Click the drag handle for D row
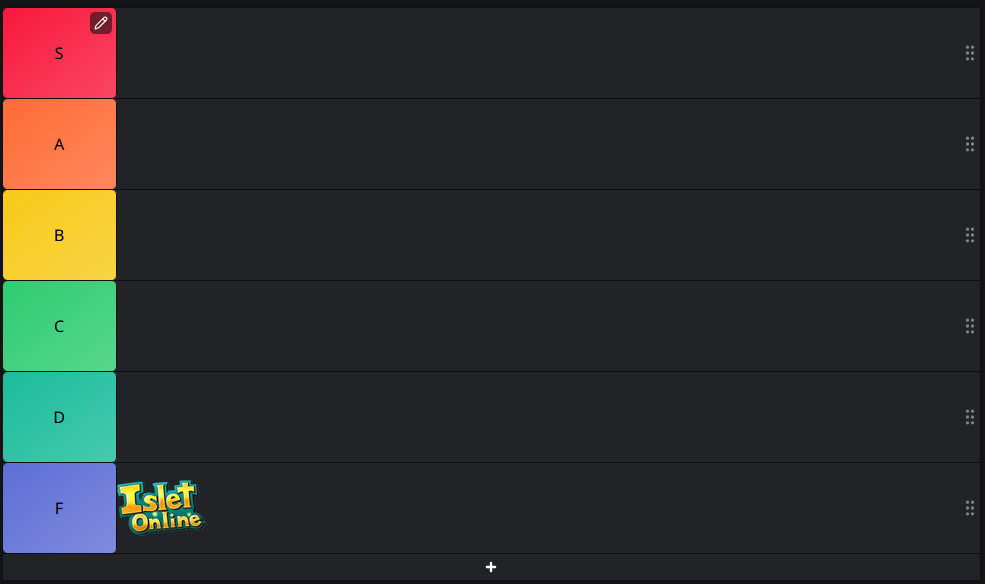The width and height of the screenshot is (985, 584). click(x=969, y=417)
